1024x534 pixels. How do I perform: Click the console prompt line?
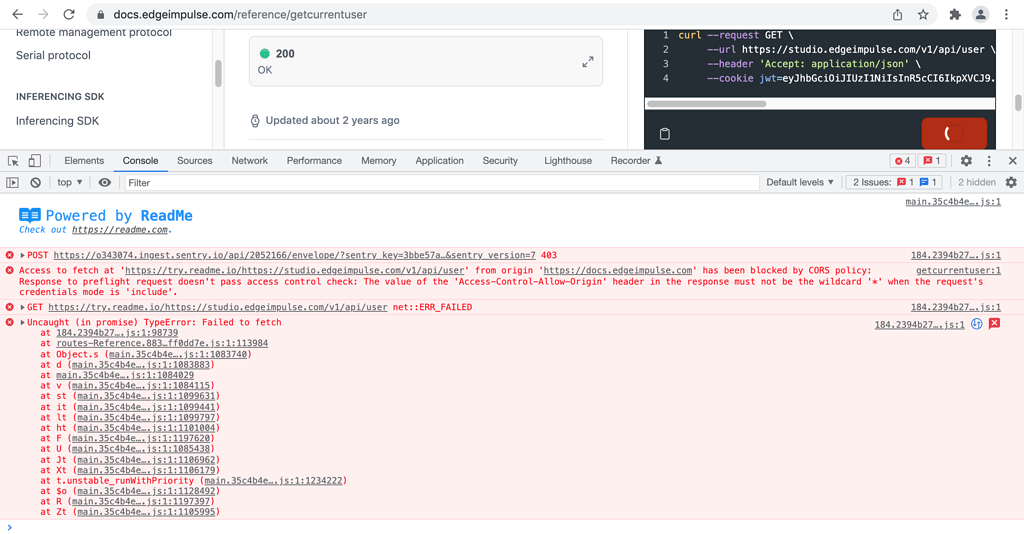[512, 527]
